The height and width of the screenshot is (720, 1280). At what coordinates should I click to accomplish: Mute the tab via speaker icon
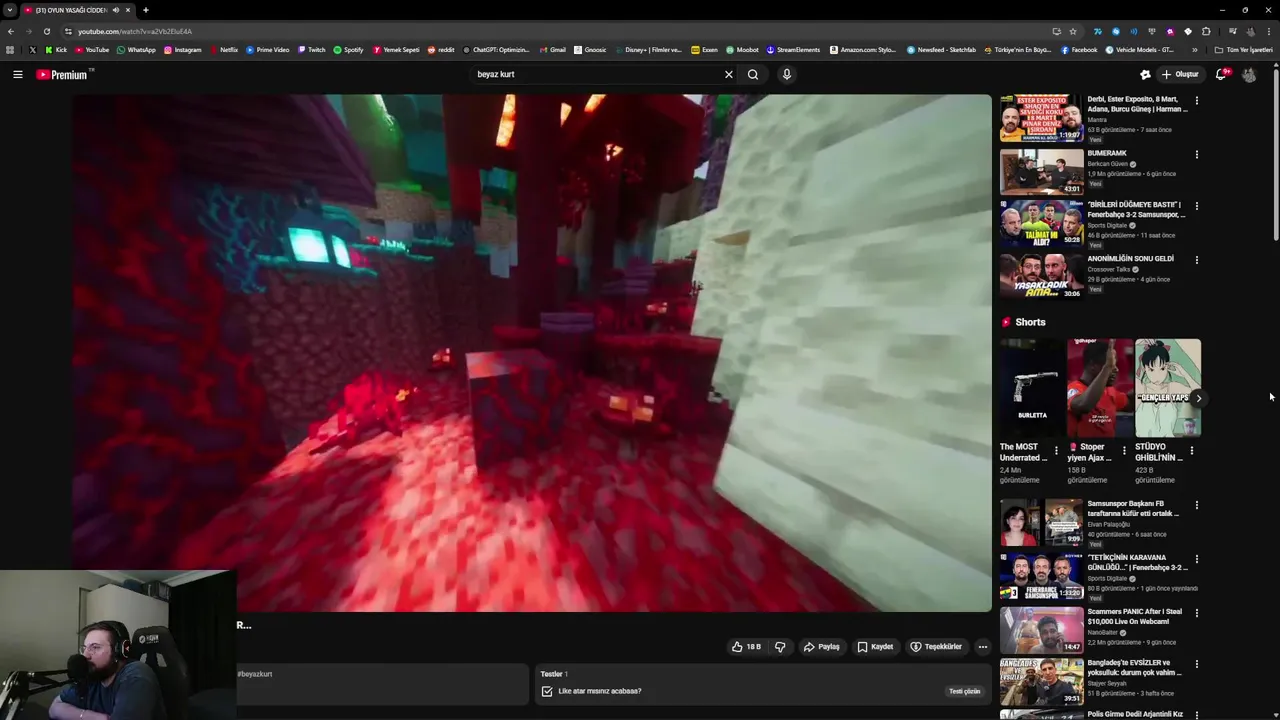[x=116, y=10]
